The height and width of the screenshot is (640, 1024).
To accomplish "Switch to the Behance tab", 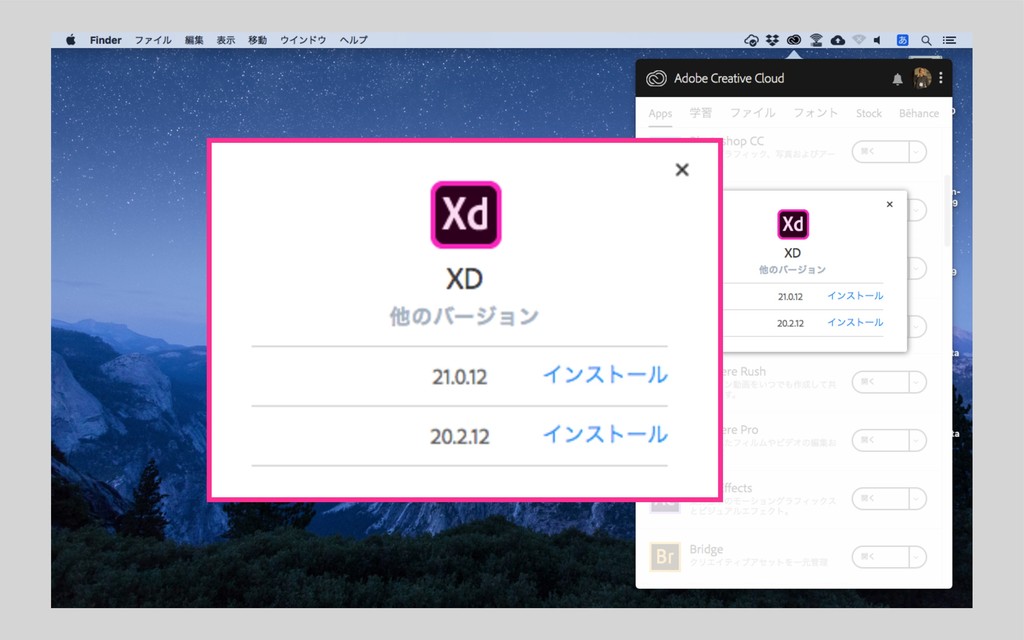I will click(919, 113).
